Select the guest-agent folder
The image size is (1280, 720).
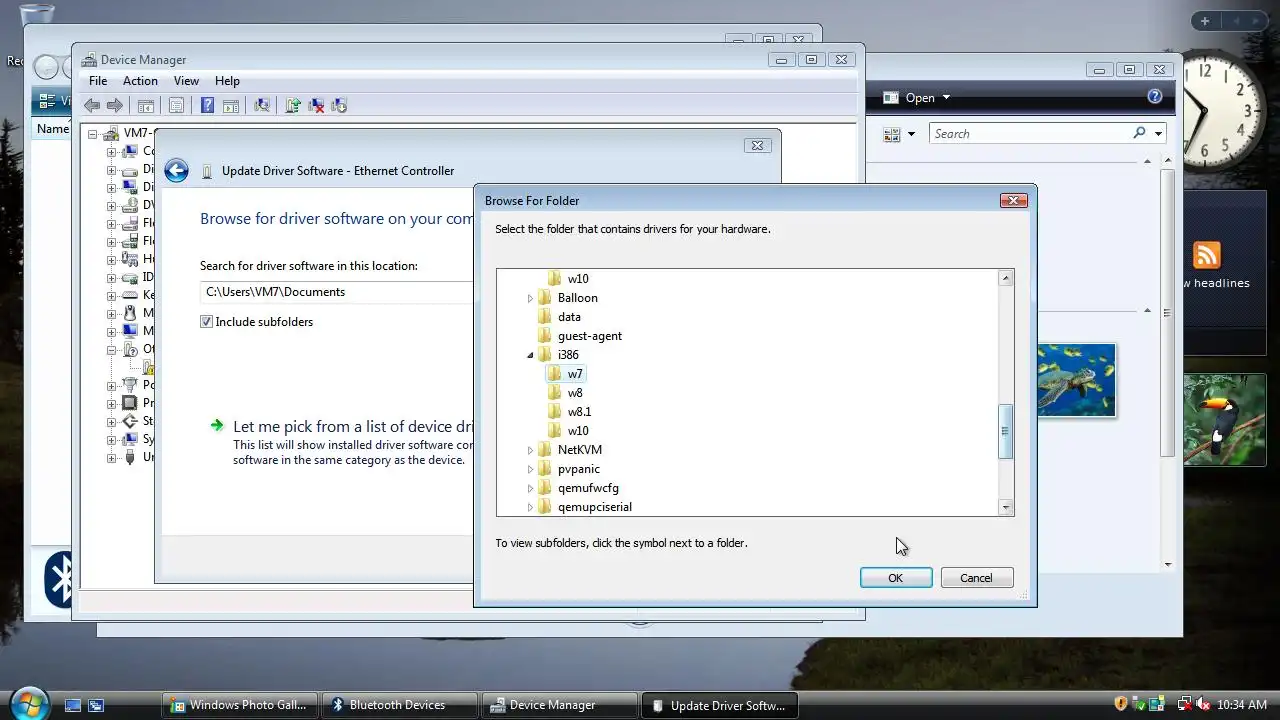(x=590, y=336)
